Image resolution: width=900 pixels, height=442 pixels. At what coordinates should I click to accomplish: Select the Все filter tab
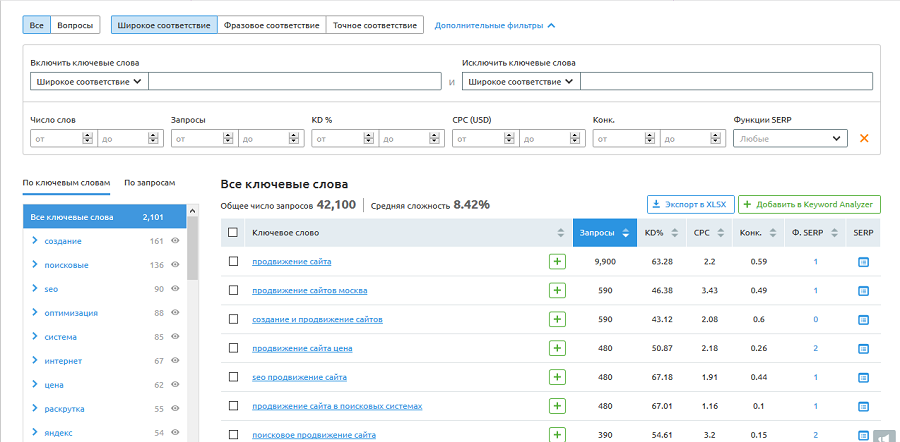[37, 25]
